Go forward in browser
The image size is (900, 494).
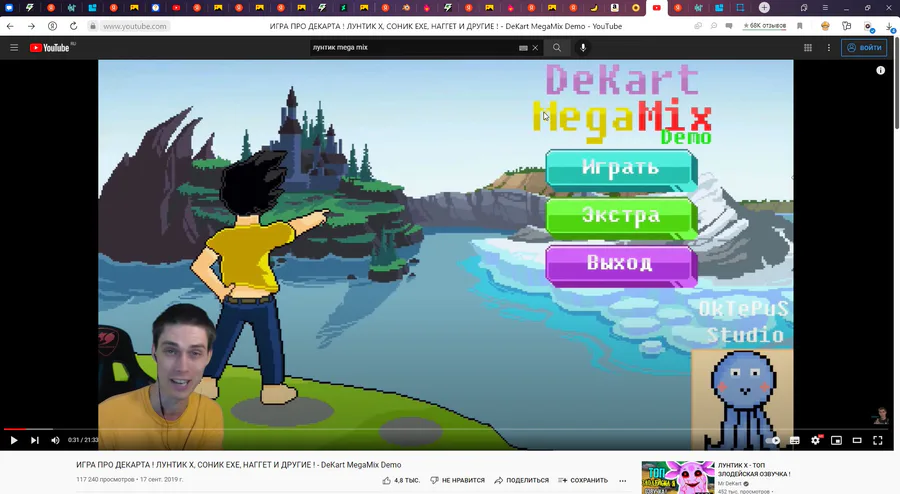(x=31, y=26)
